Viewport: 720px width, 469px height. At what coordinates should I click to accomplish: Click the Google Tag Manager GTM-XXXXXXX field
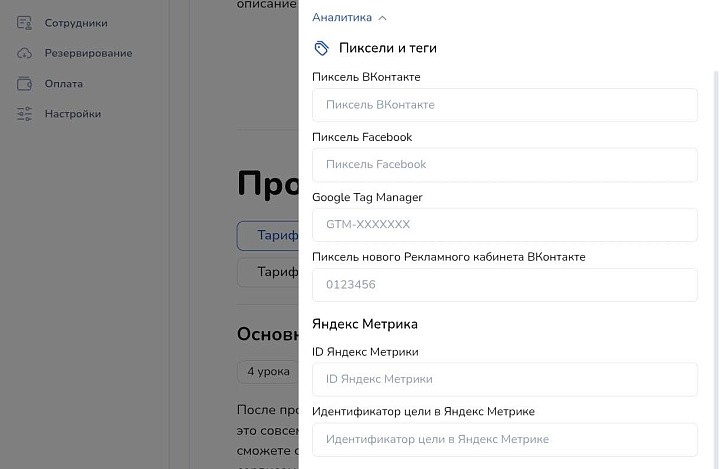click(504, 225)
